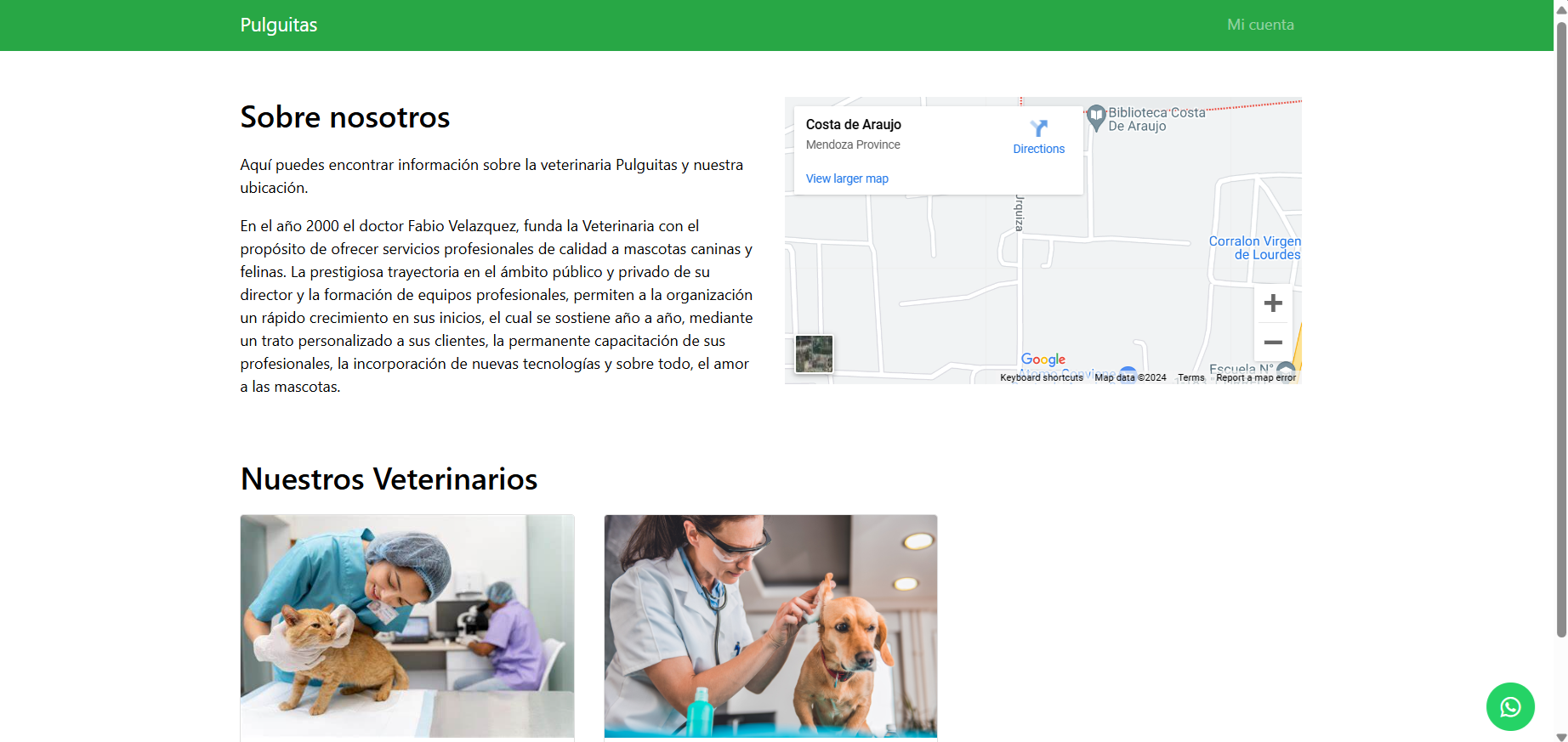Viewport: 1568px width, 742px height.
Task: Open the map Terms link
Action: [x=1190, y=377]
